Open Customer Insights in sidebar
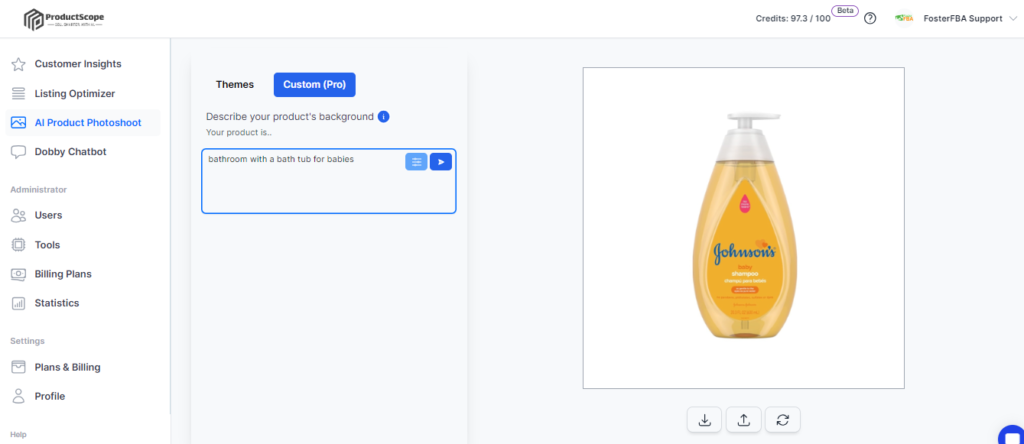 pos(78,64)
